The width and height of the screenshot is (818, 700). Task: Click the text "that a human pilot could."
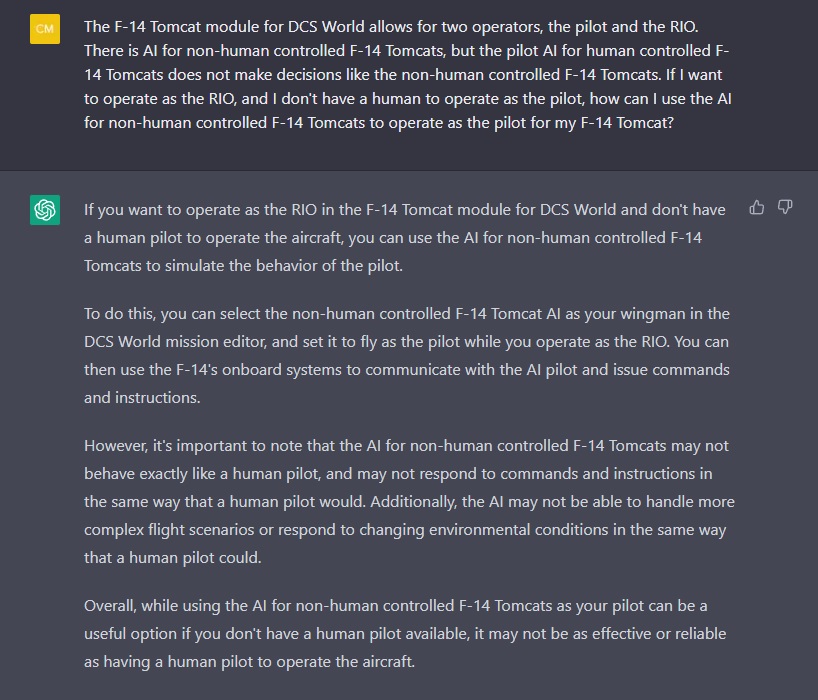pos(172,557)
